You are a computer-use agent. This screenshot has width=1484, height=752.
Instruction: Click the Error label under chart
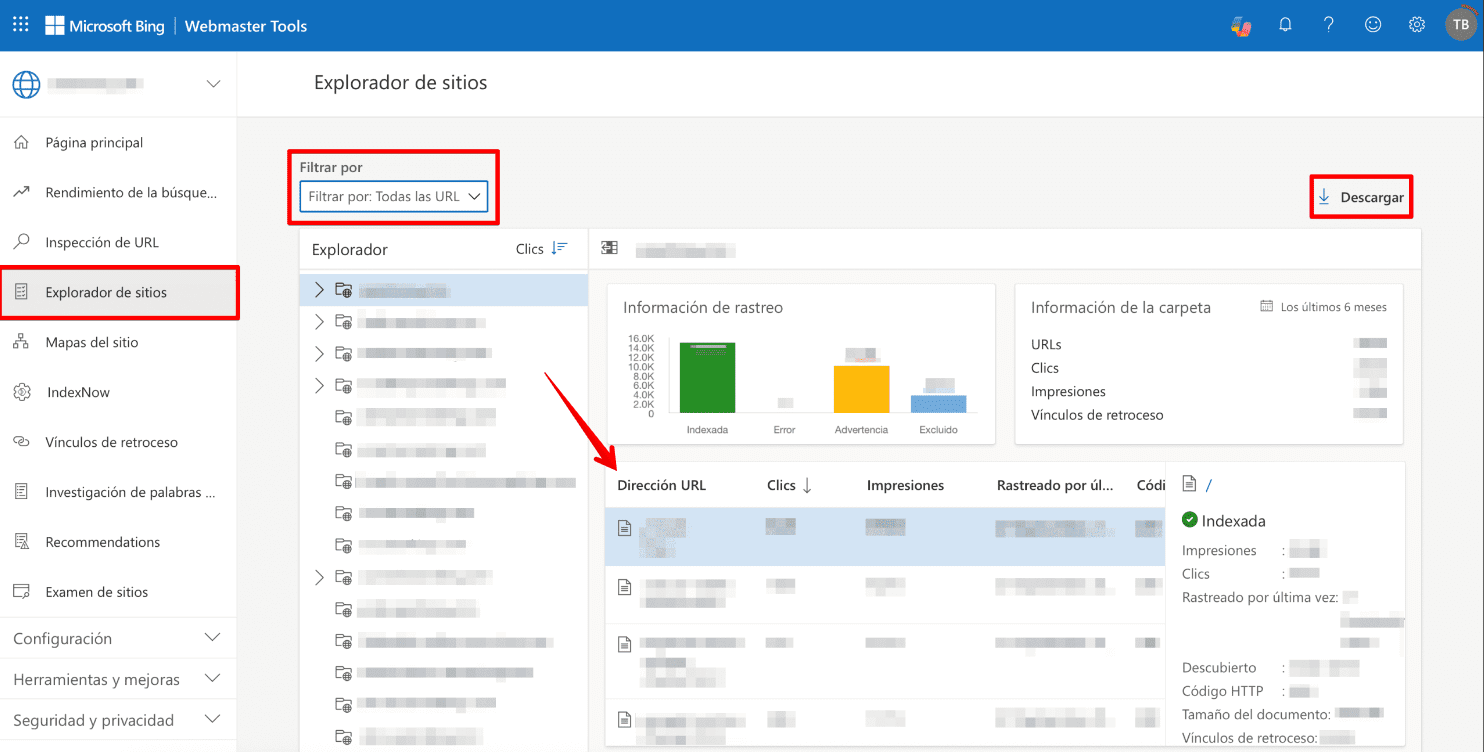coord(784,430)
